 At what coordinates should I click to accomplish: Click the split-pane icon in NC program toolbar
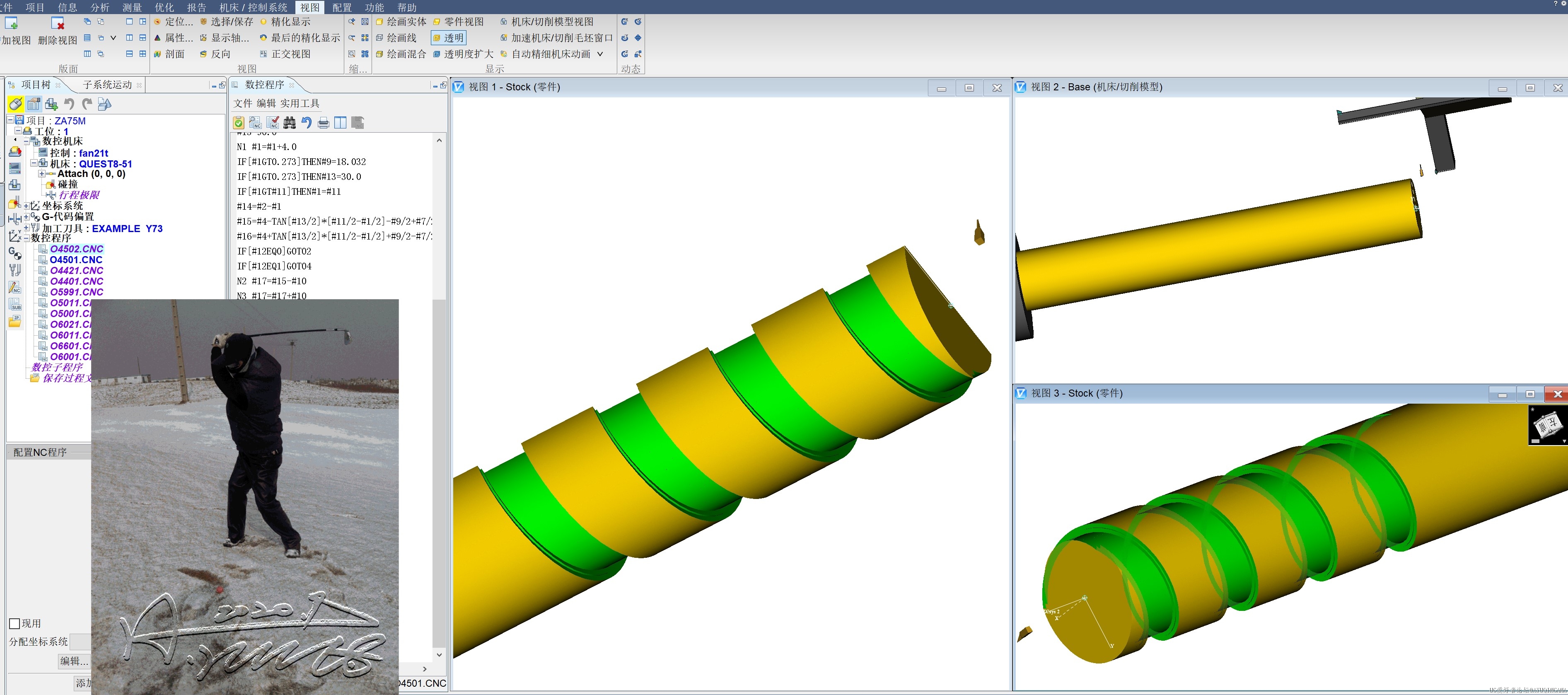(x=340, y=123)
